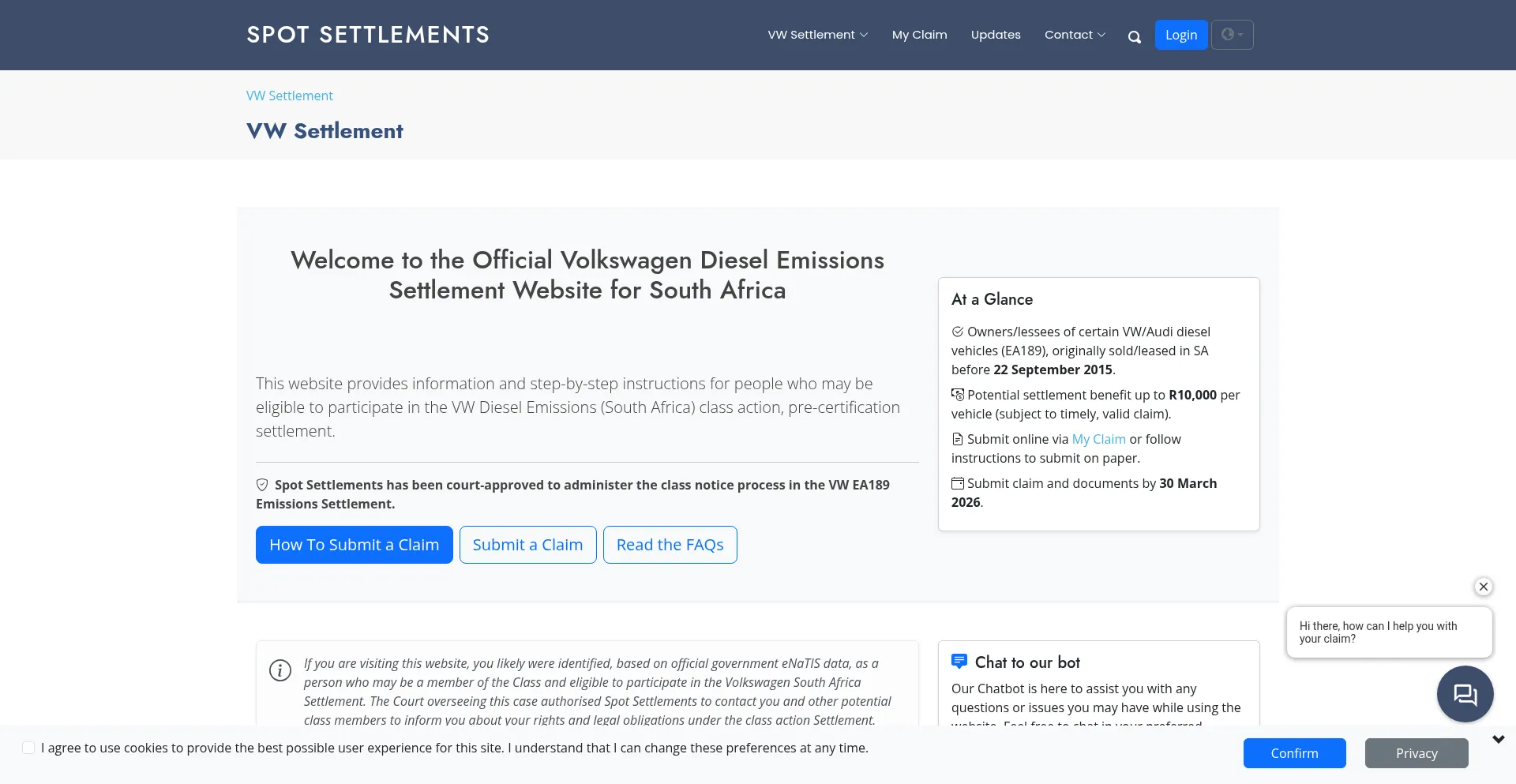This screenshot has width=1516, height=784.
Task: Expand the VW Settlement nav dropdown
Action: pos(817,35)
